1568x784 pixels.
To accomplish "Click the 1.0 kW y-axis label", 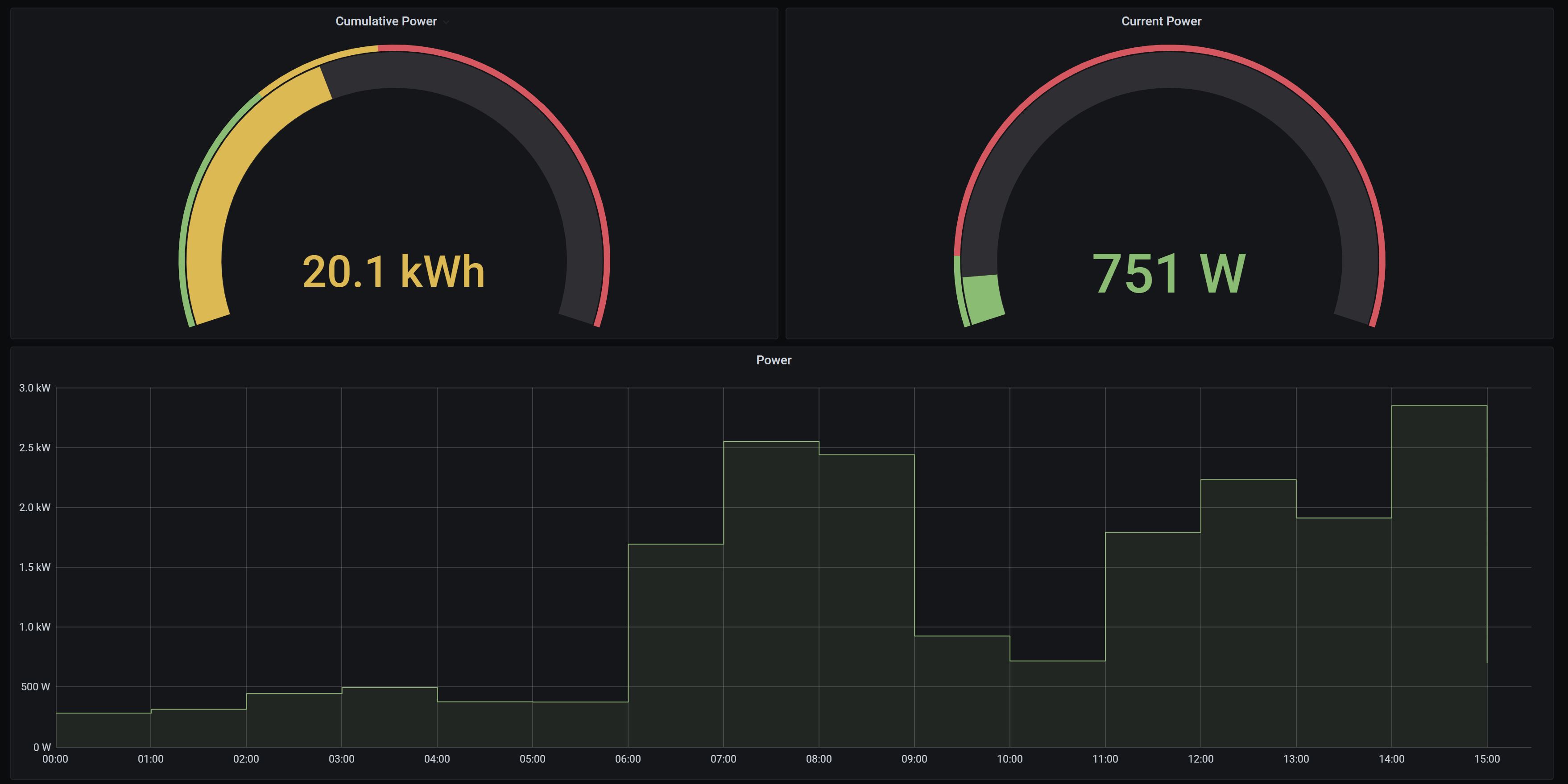I will coord(35,626).
